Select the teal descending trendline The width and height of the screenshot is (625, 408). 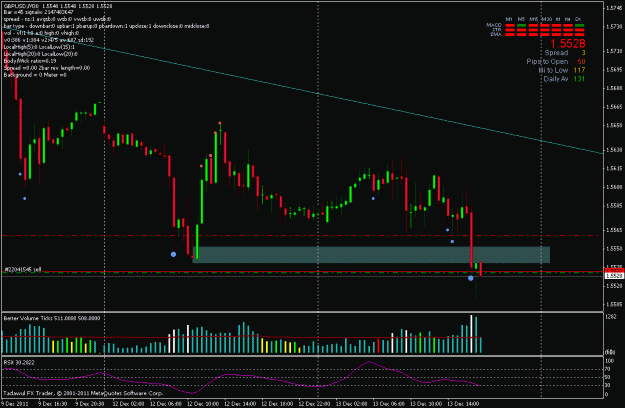coord(303,90)
